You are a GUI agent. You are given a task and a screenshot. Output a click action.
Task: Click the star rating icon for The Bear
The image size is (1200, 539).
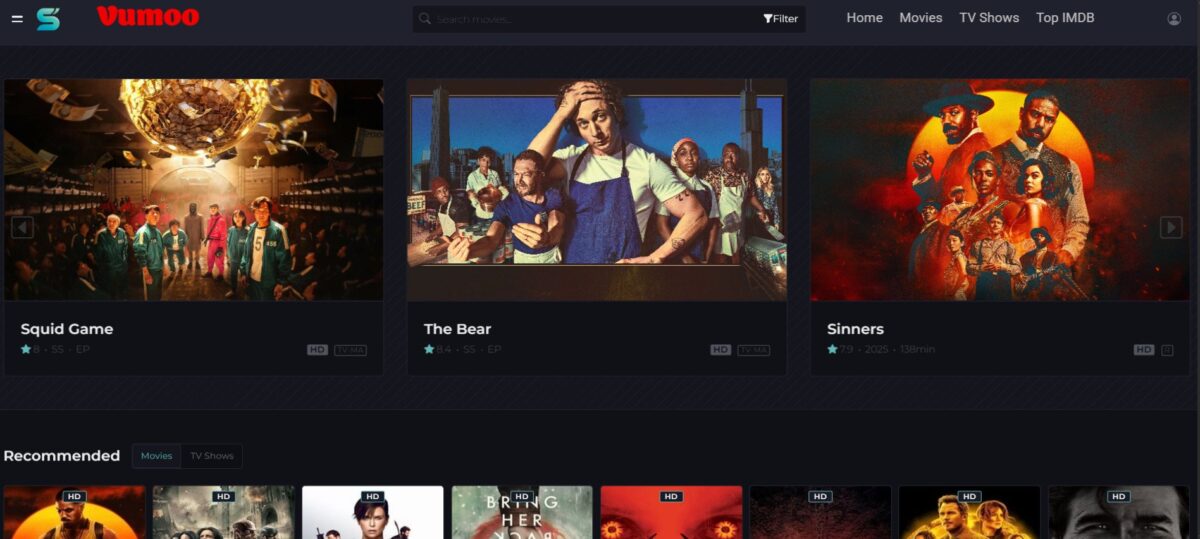tap(429, 350)
